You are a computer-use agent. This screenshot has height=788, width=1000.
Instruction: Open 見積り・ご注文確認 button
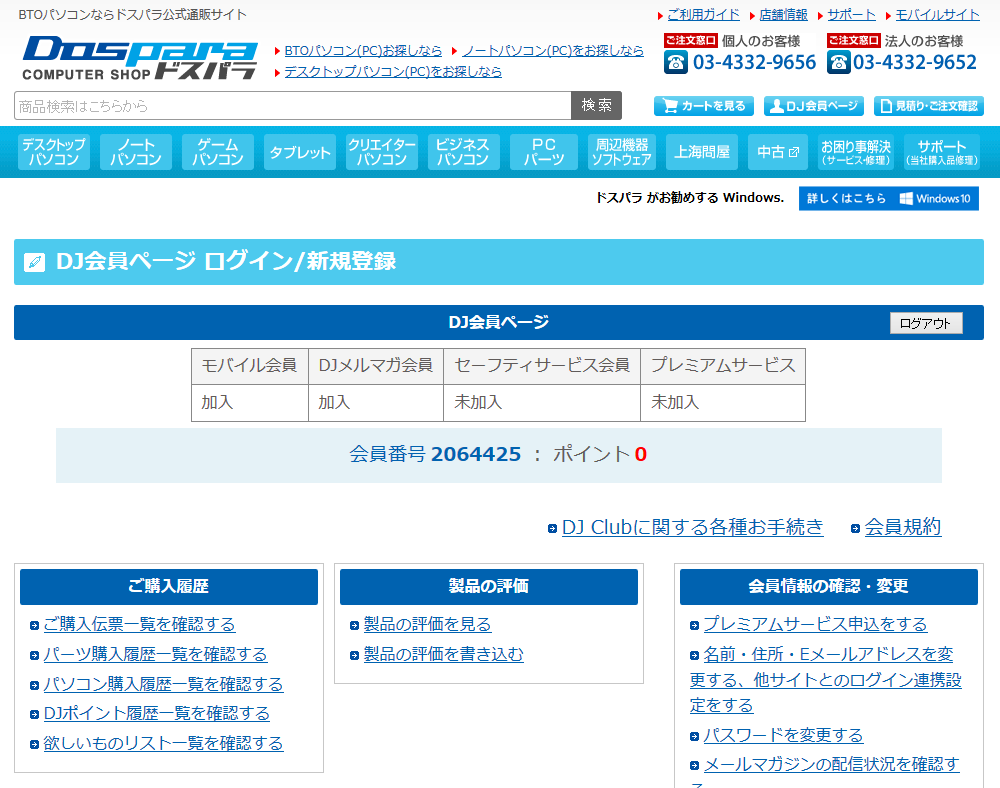click(x=929, y=106)
